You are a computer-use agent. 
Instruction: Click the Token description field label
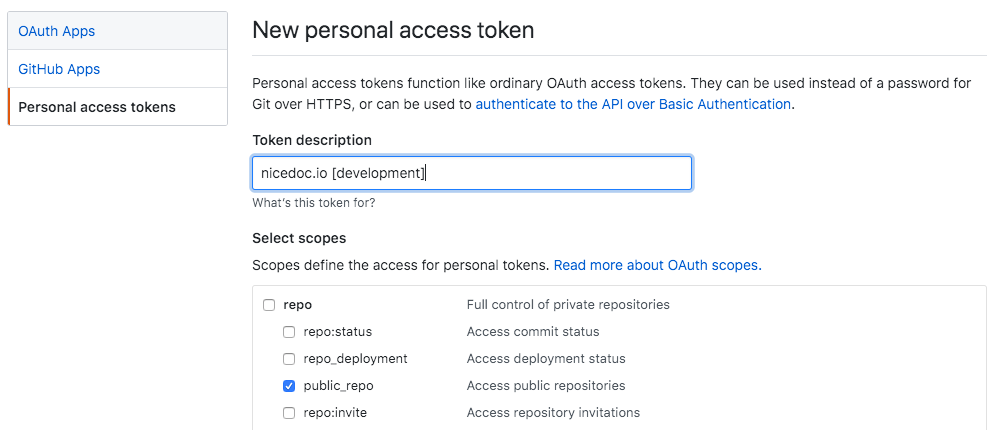pos(312,140)
